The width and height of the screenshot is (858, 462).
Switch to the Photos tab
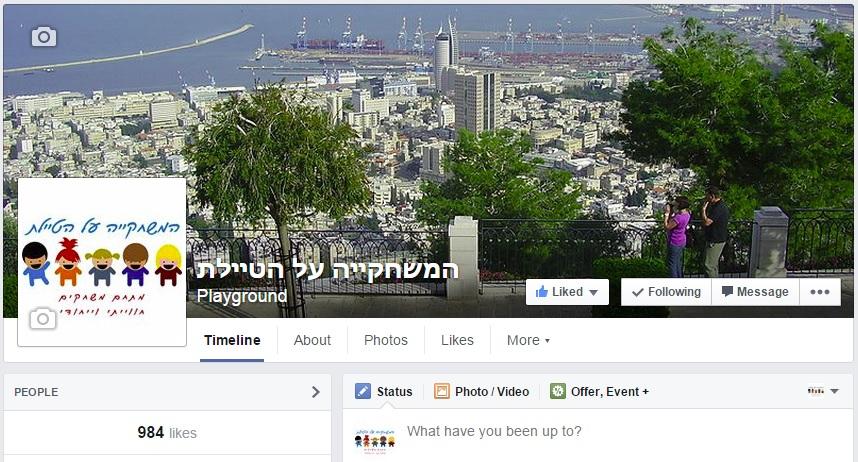(x=386, y=340)
